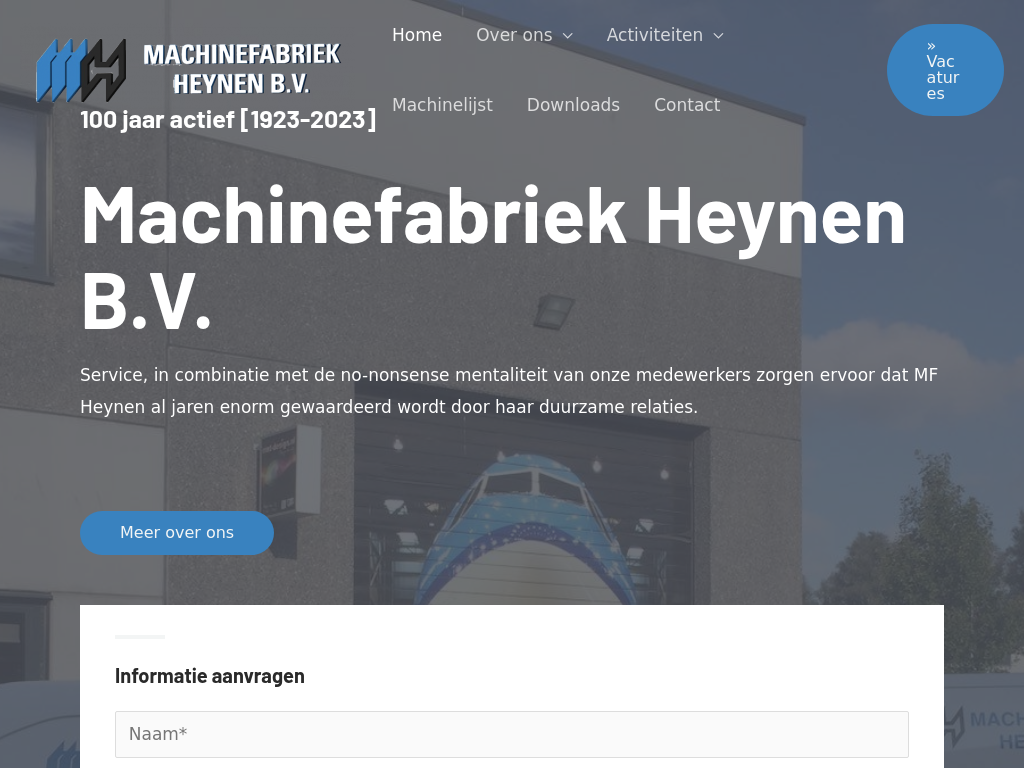
Task: Click the "Machinefabriek Heynen B.V." main heading
Action: pyautogui.click(x=493, y=258)
